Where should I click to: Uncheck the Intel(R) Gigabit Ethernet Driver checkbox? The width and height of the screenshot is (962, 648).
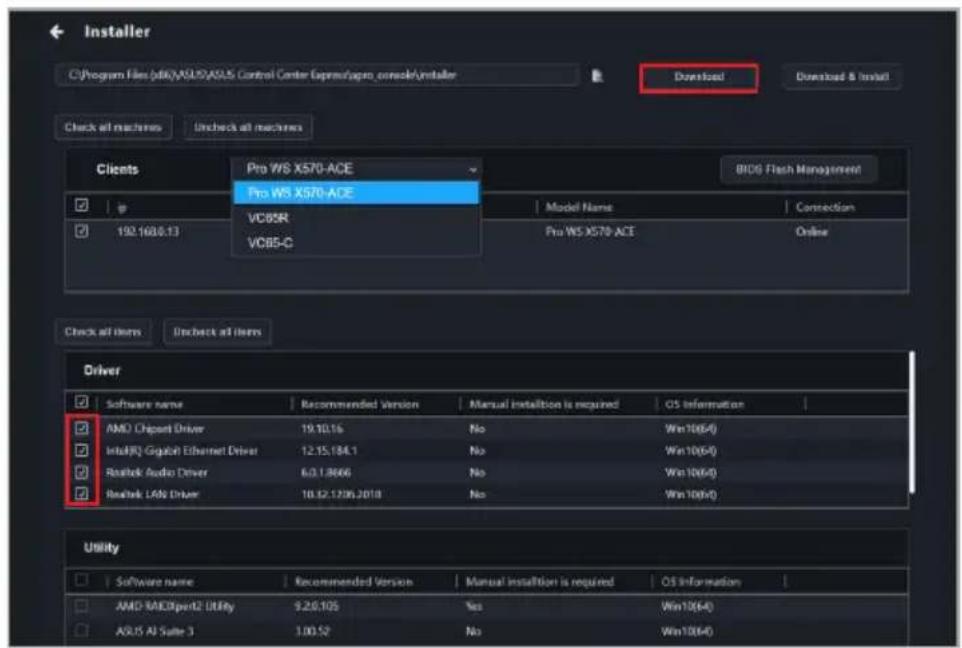82,450
